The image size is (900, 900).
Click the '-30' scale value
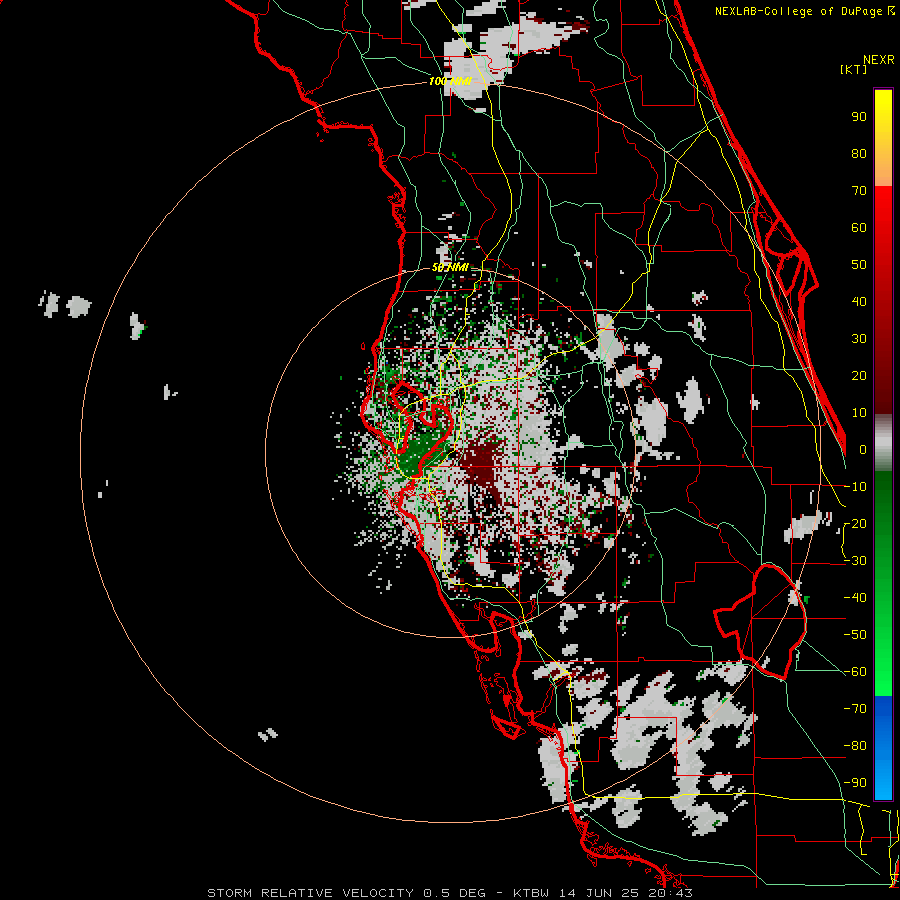pyautogui.click(x=855, y=561)
